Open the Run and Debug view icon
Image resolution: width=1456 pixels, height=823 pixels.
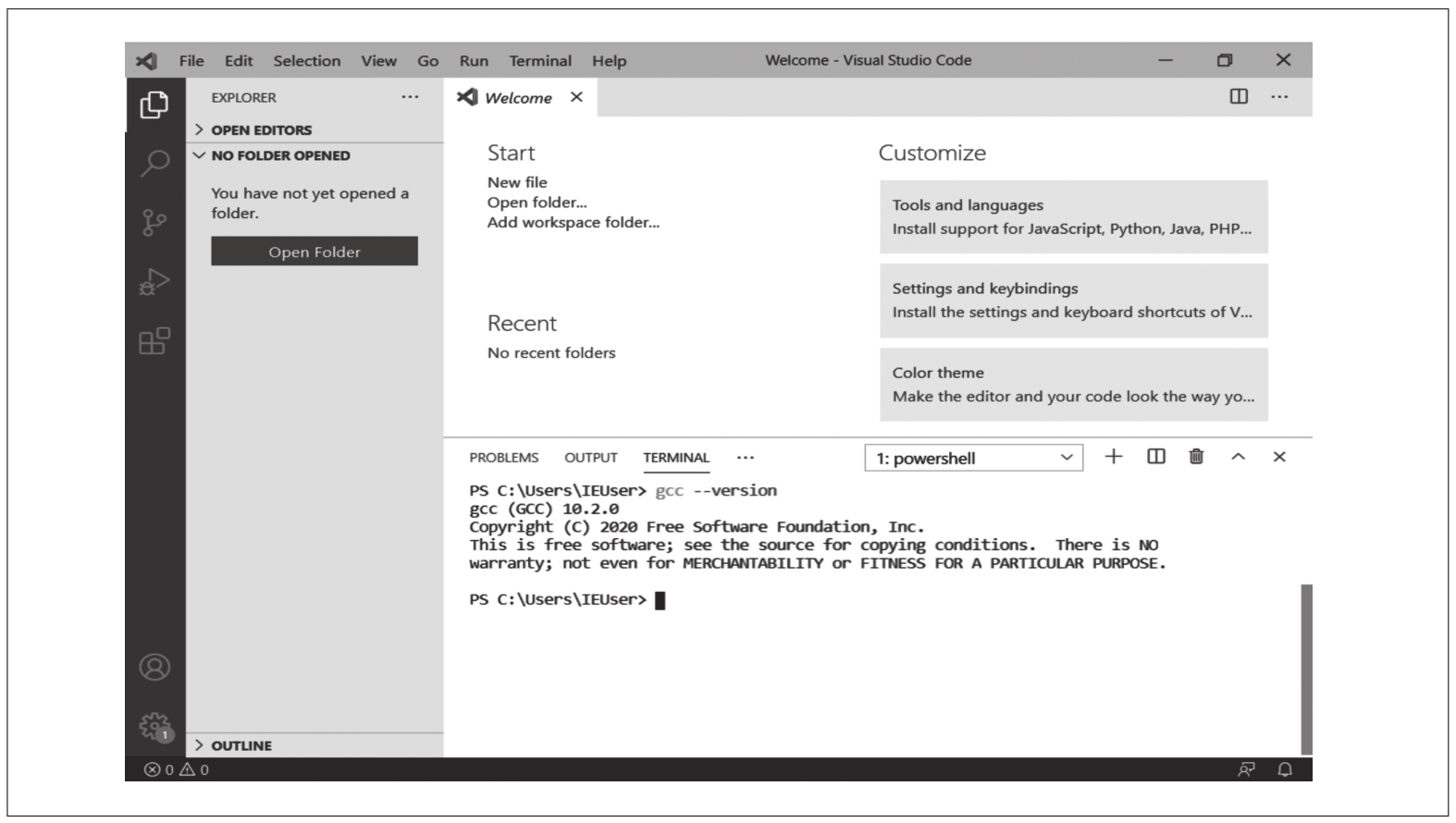154,281
